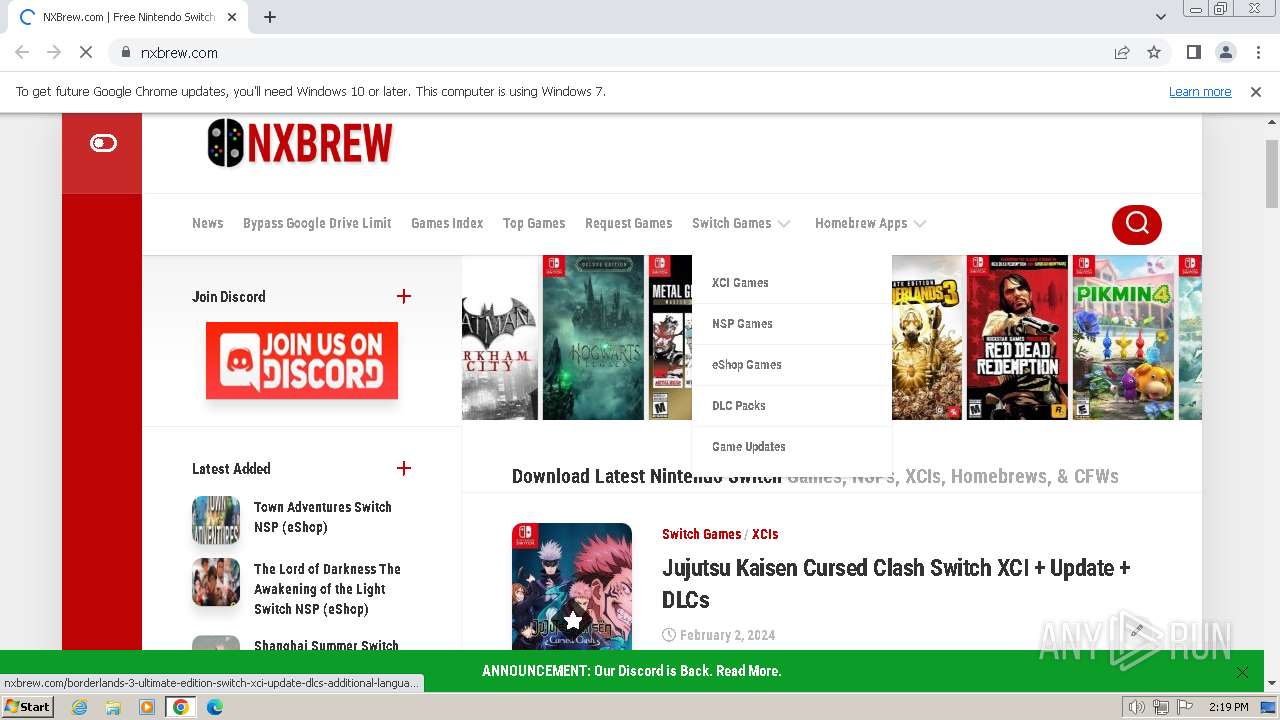Open Metal Gear cover in carousel
The image size is (1280, 720).
[x=670, y=337]
